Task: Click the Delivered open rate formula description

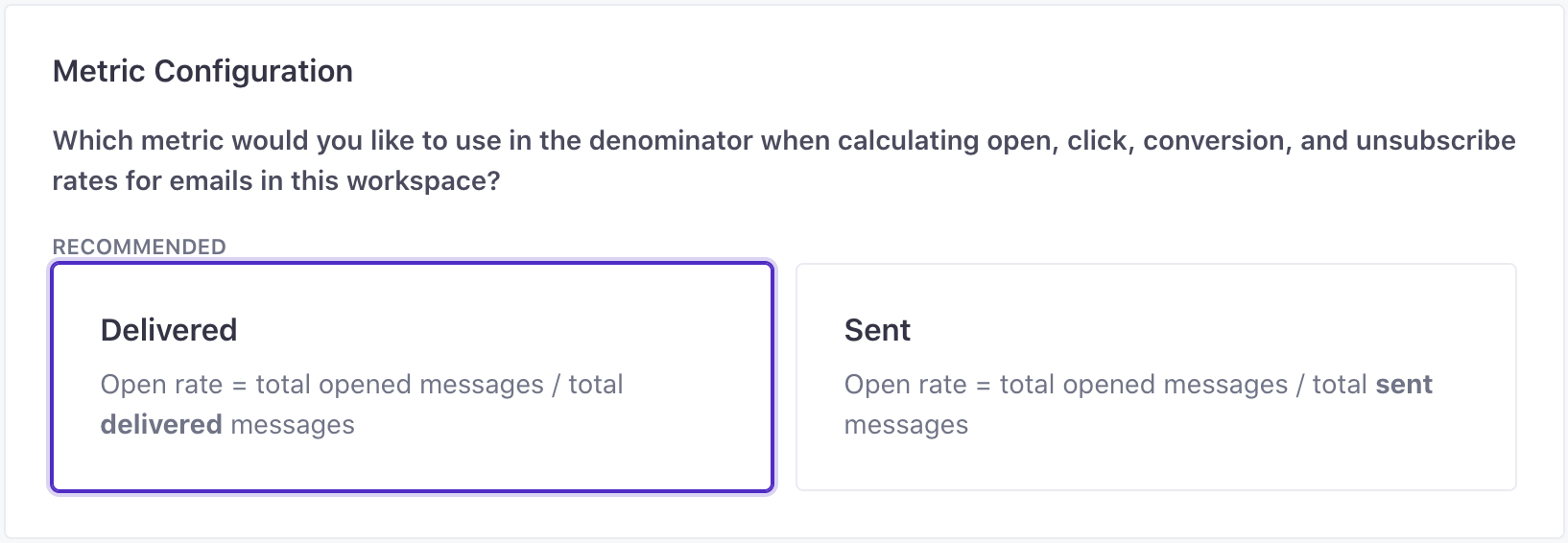Action: 361,405
